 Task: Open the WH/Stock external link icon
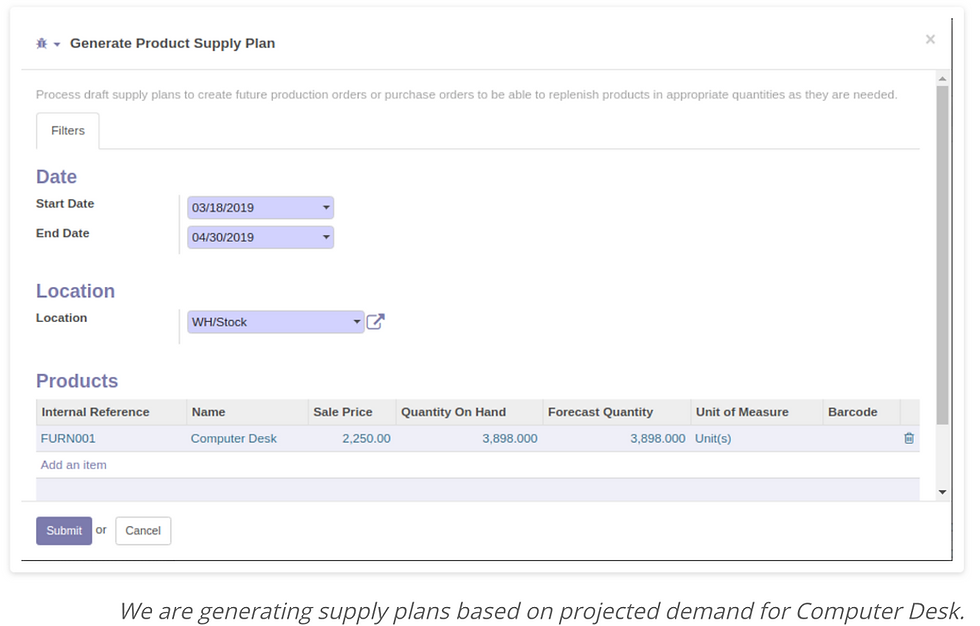tap(375, 322)
